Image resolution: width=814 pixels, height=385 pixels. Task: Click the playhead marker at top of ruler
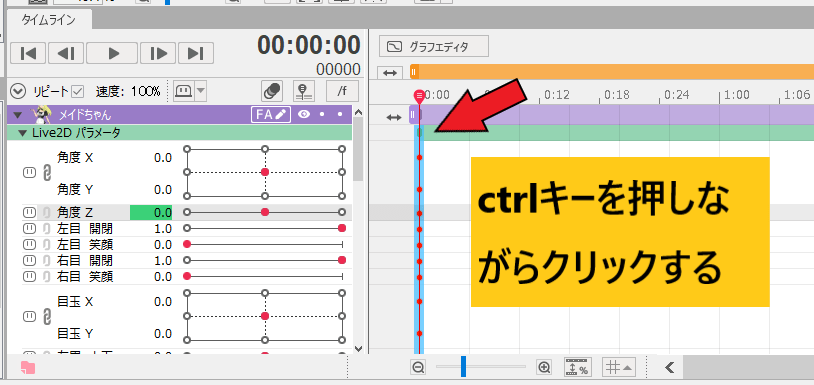419,95
